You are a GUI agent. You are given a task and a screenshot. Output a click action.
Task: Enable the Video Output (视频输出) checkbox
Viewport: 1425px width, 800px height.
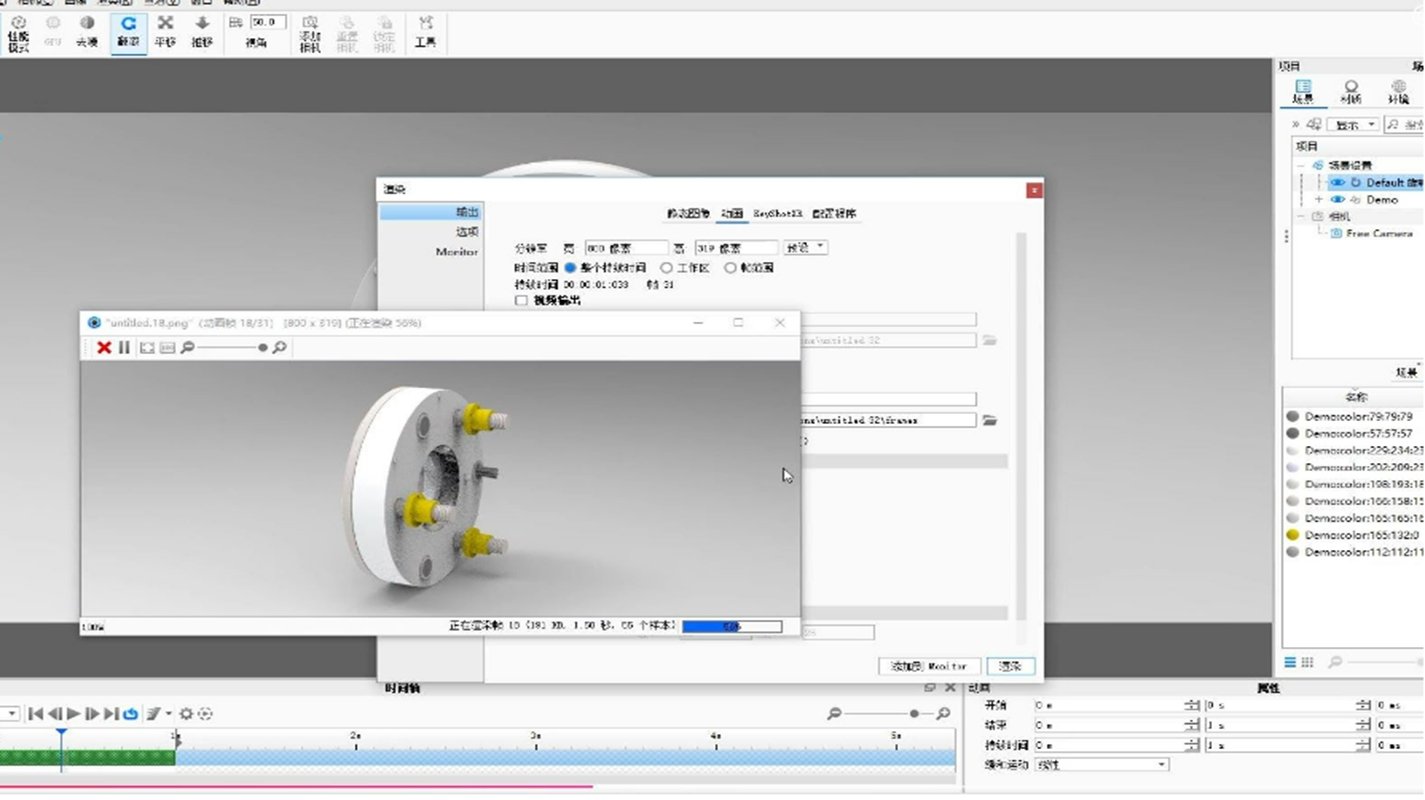click(x=521, y=300)
